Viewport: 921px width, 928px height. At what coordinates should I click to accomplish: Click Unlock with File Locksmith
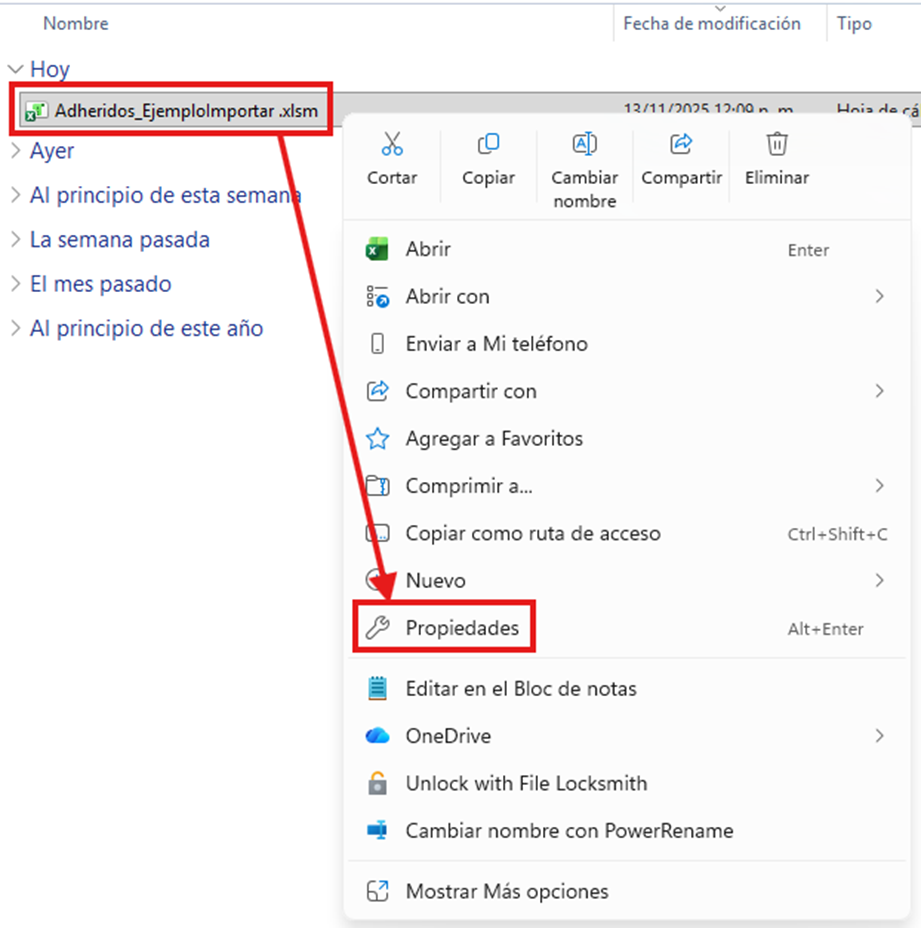pyautogui.click(x=526, y=783)
